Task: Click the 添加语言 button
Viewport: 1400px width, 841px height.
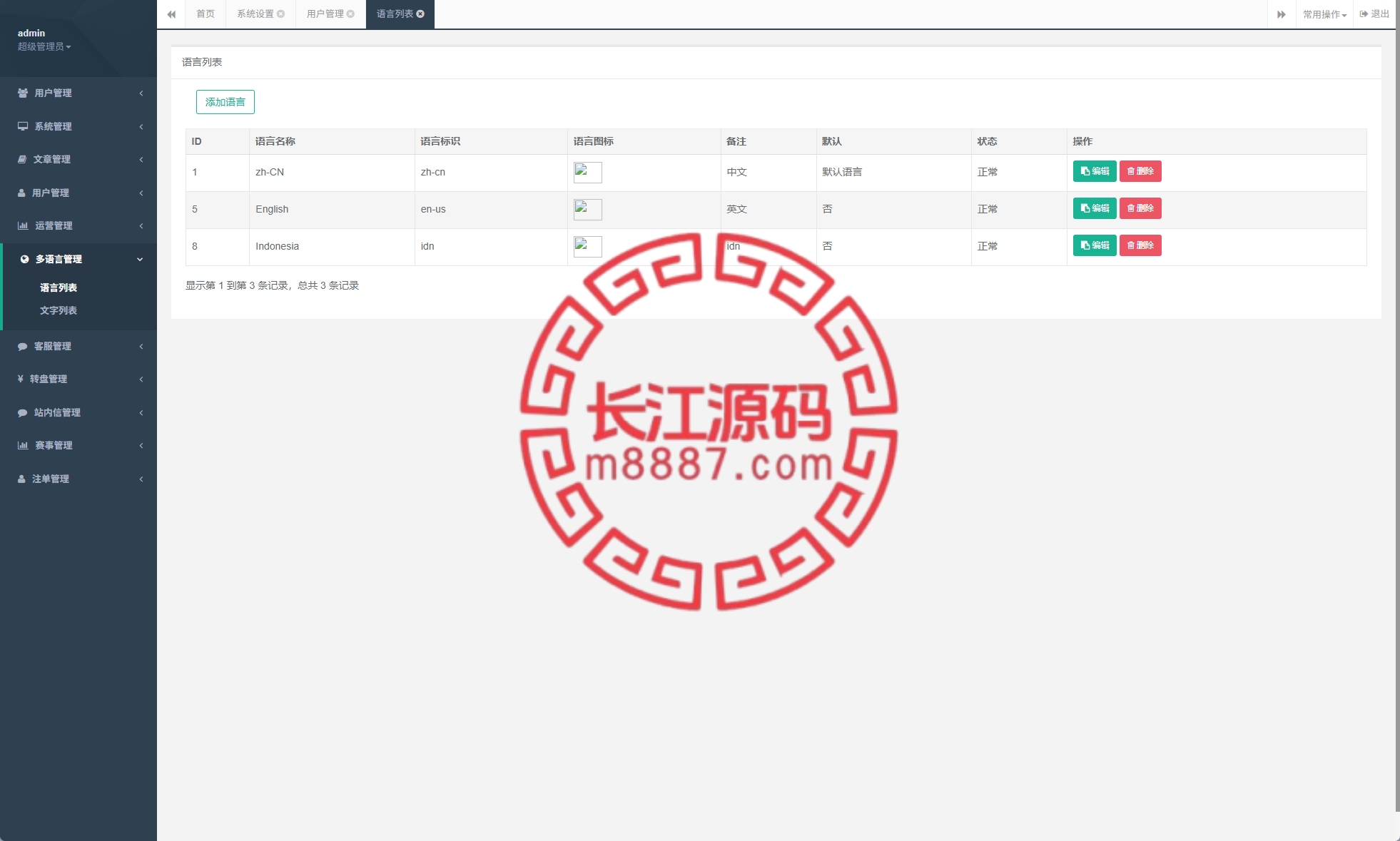Action: coord(225,102)
